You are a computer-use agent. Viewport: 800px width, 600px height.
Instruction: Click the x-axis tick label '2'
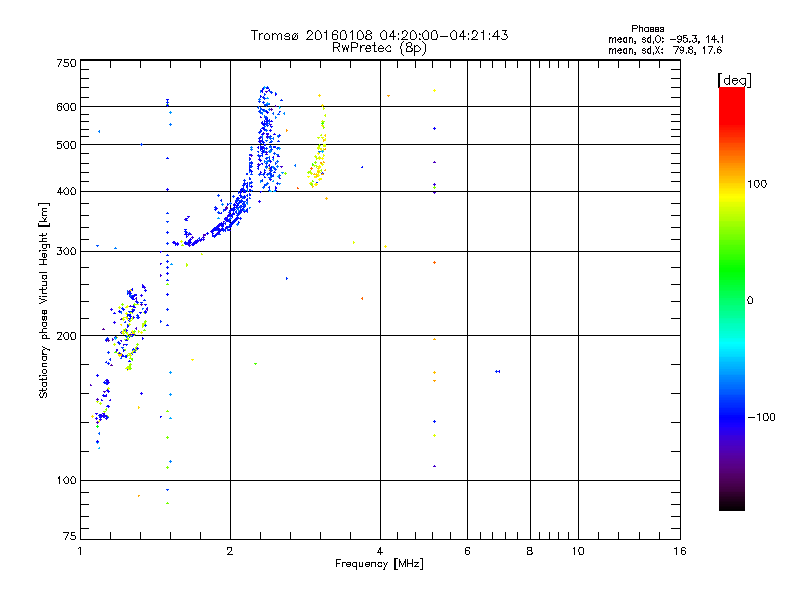pos(230,551)
